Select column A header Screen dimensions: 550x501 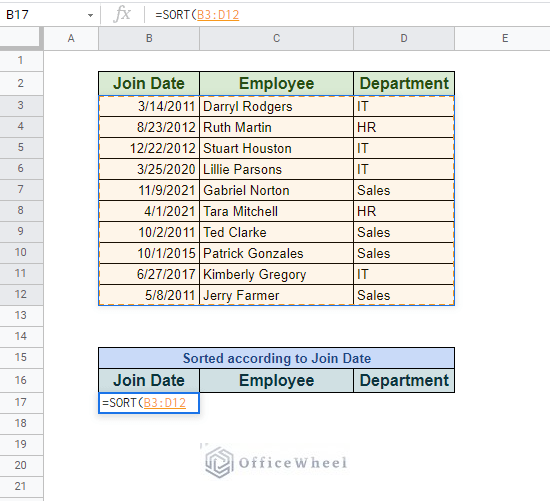click(x=71, y=38)
